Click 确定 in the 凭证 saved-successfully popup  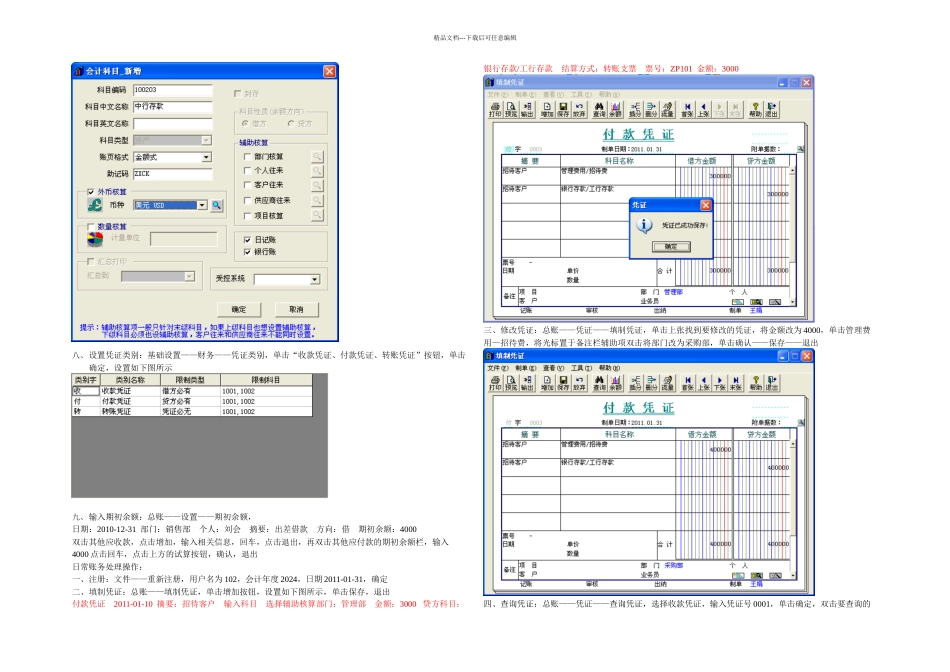point(670,246)
